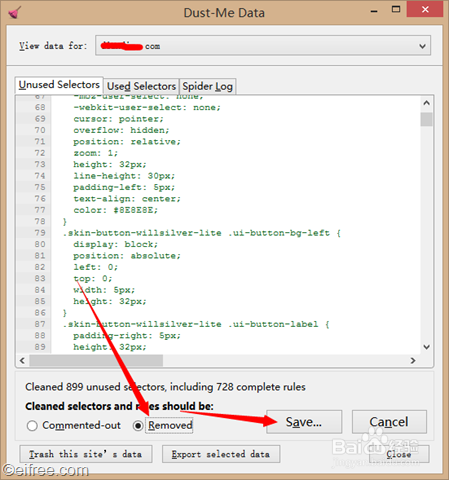This screenshot has width=449, height=480.
Task: Click the line 'position: relative;'
Action: point(127,142)
